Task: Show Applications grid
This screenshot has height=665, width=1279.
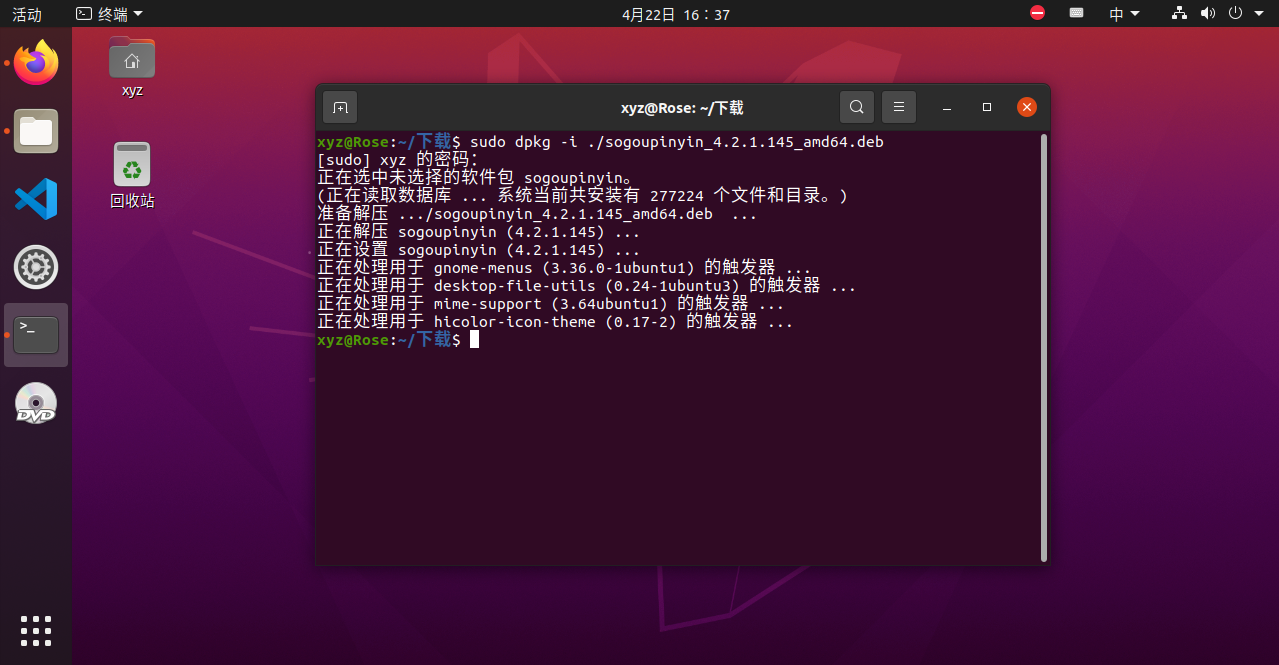Action: click(36, 631)
